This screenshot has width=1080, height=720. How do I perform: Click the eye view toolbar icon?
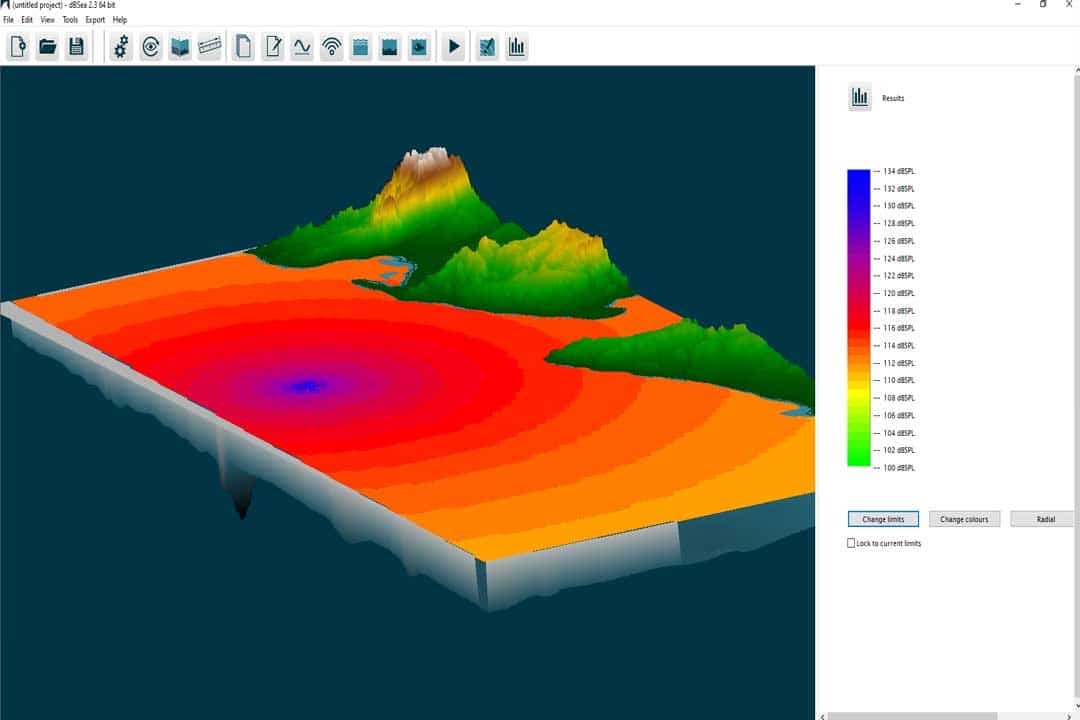click(151, 46)
